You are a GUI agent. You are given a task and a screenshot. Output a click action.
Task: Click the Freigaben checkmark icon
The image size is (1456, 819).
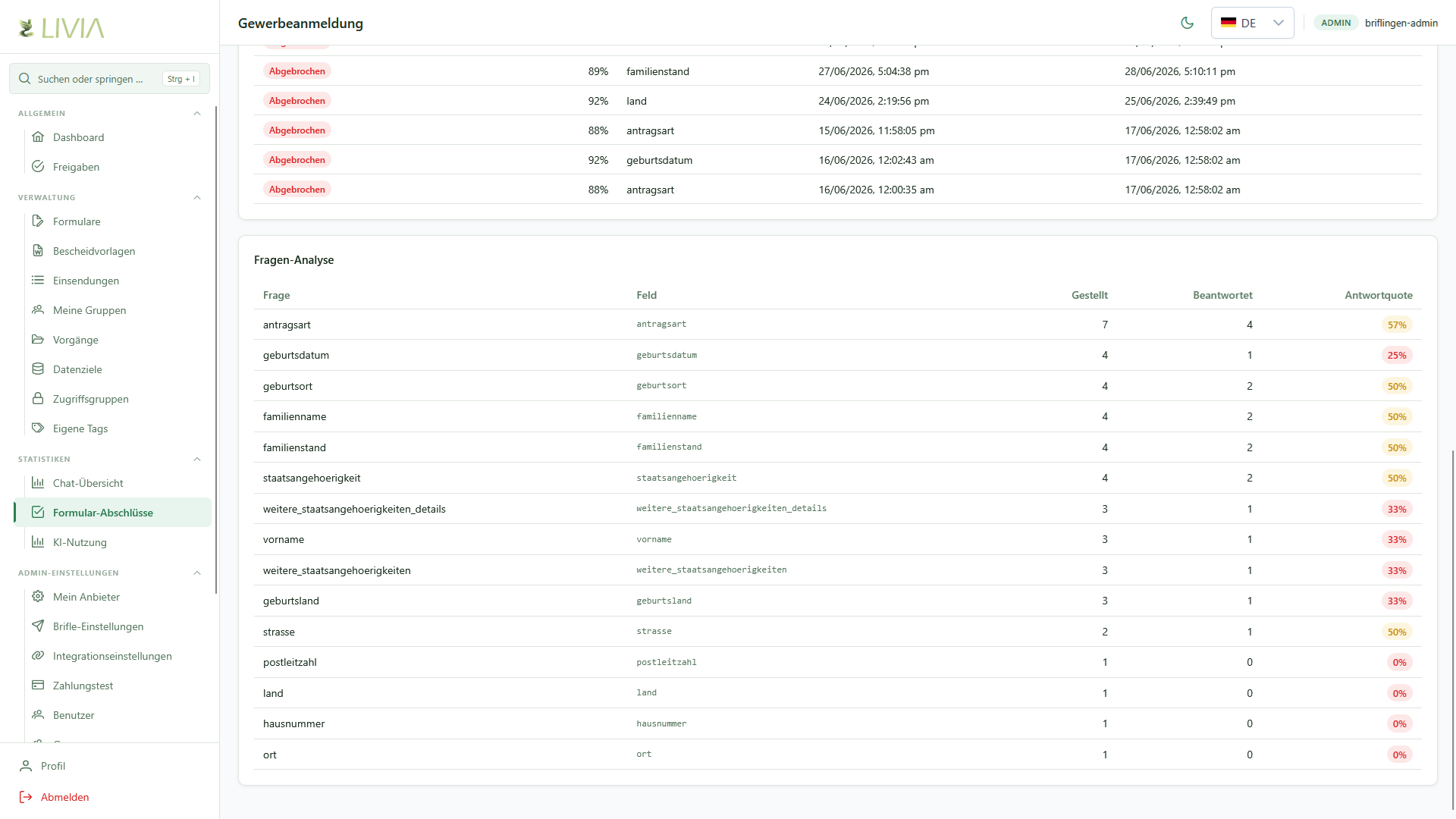click(38, 167)
